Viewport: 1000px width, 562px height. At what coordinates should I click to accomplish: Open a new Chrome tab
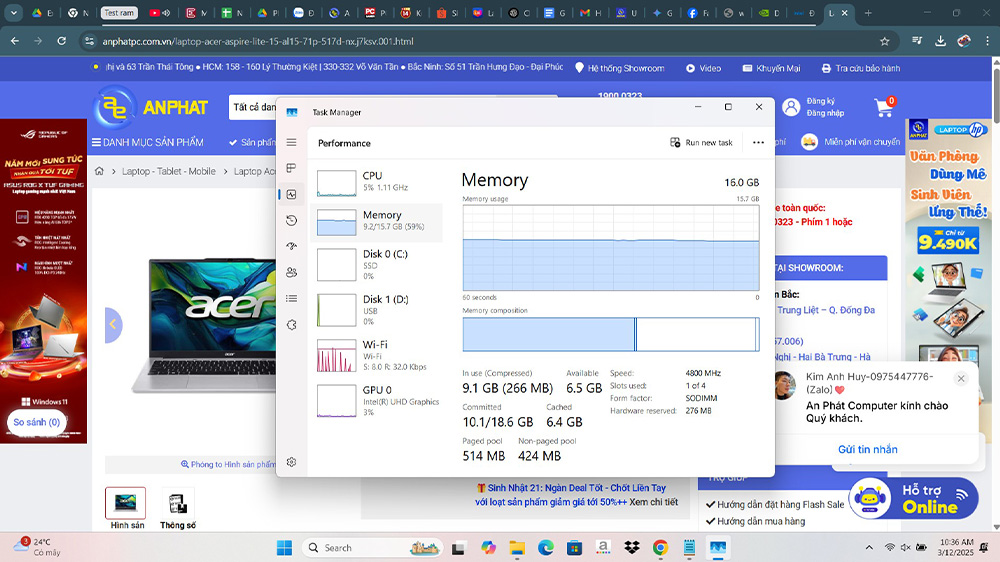point(868,13)
